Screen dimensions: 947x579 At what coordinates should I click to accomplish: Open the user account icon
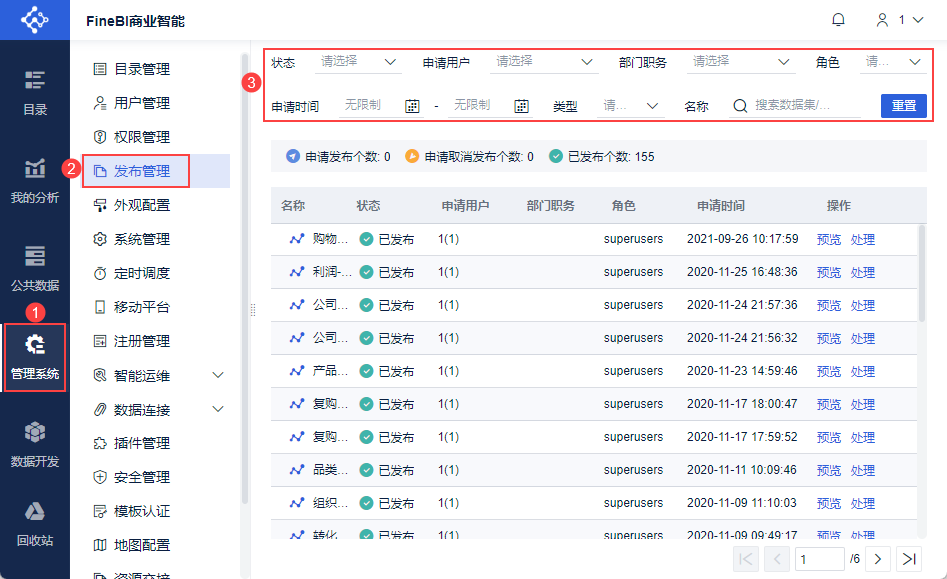pos(882,20)
